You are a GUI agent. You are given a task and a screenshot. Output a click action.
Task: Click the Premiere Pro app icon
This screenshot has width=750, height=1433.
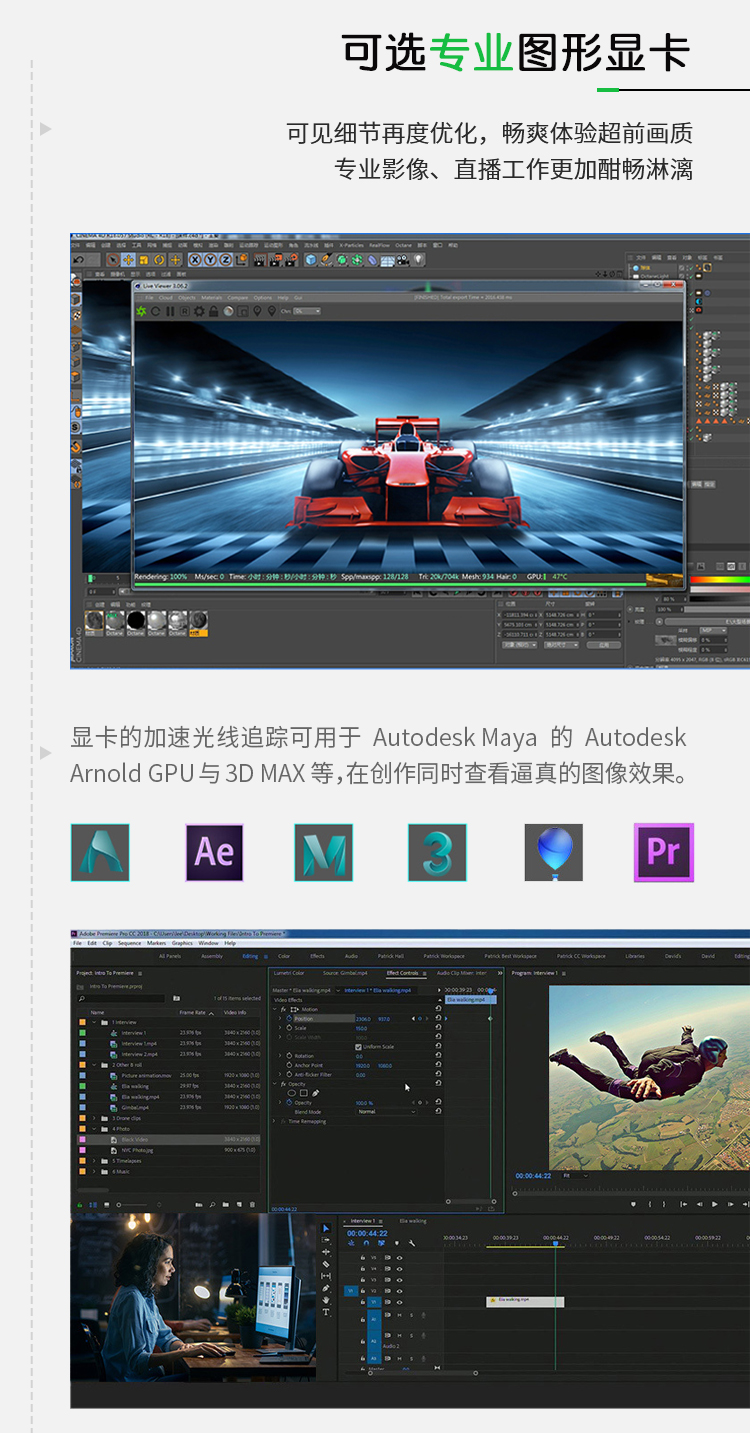663,852
